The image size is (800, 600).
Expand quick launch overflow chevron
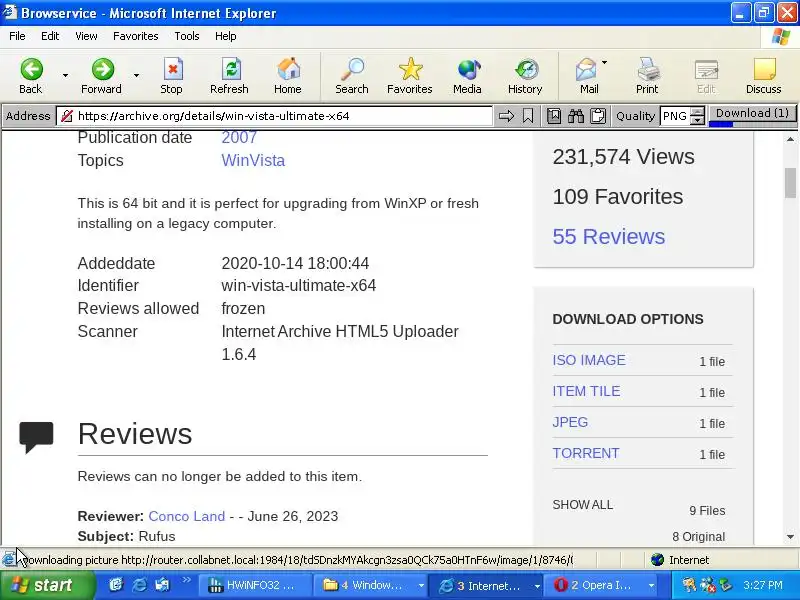(187, 580)
